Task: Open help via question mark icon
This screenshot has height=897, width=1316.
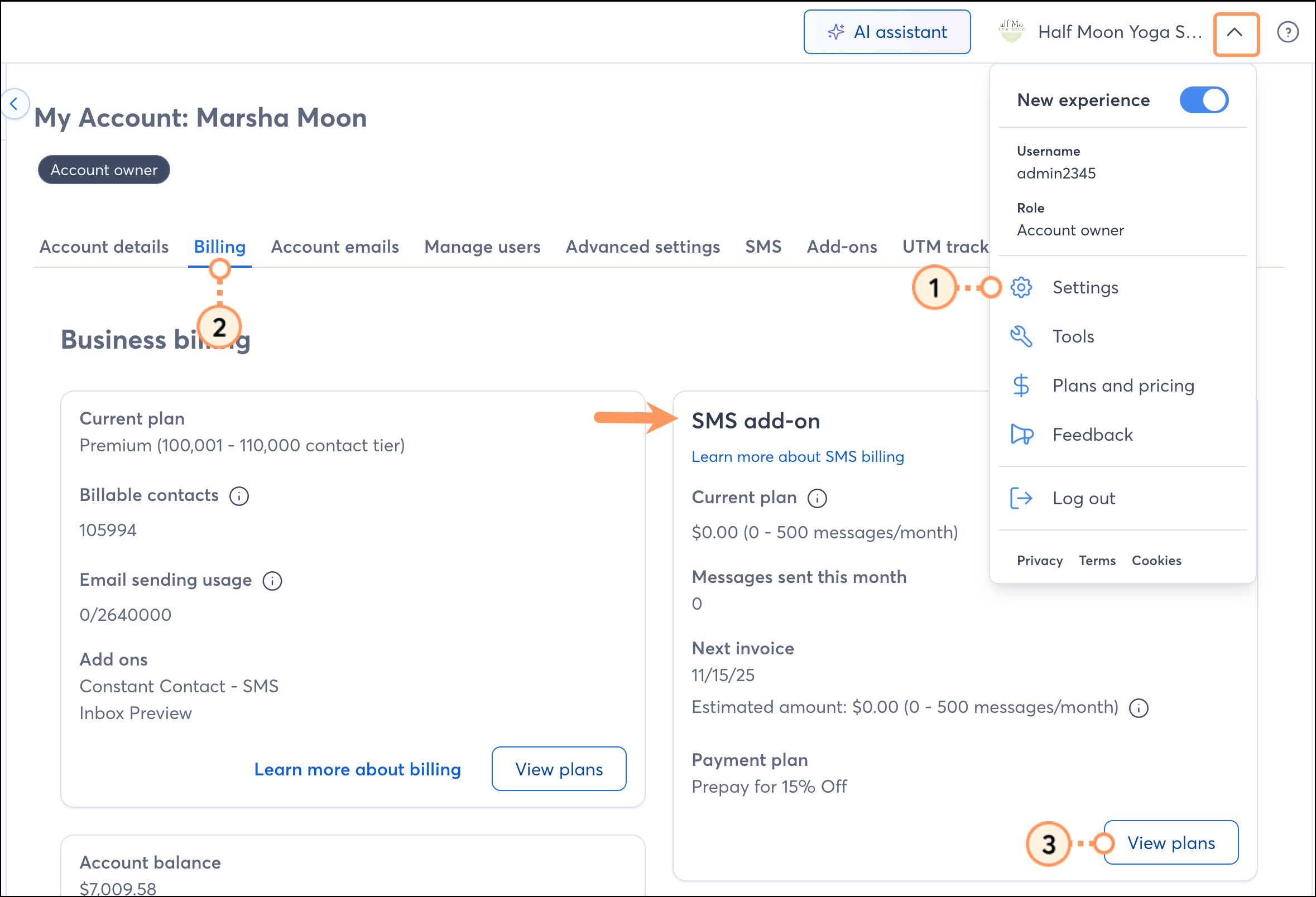Action: (1287, 32)
